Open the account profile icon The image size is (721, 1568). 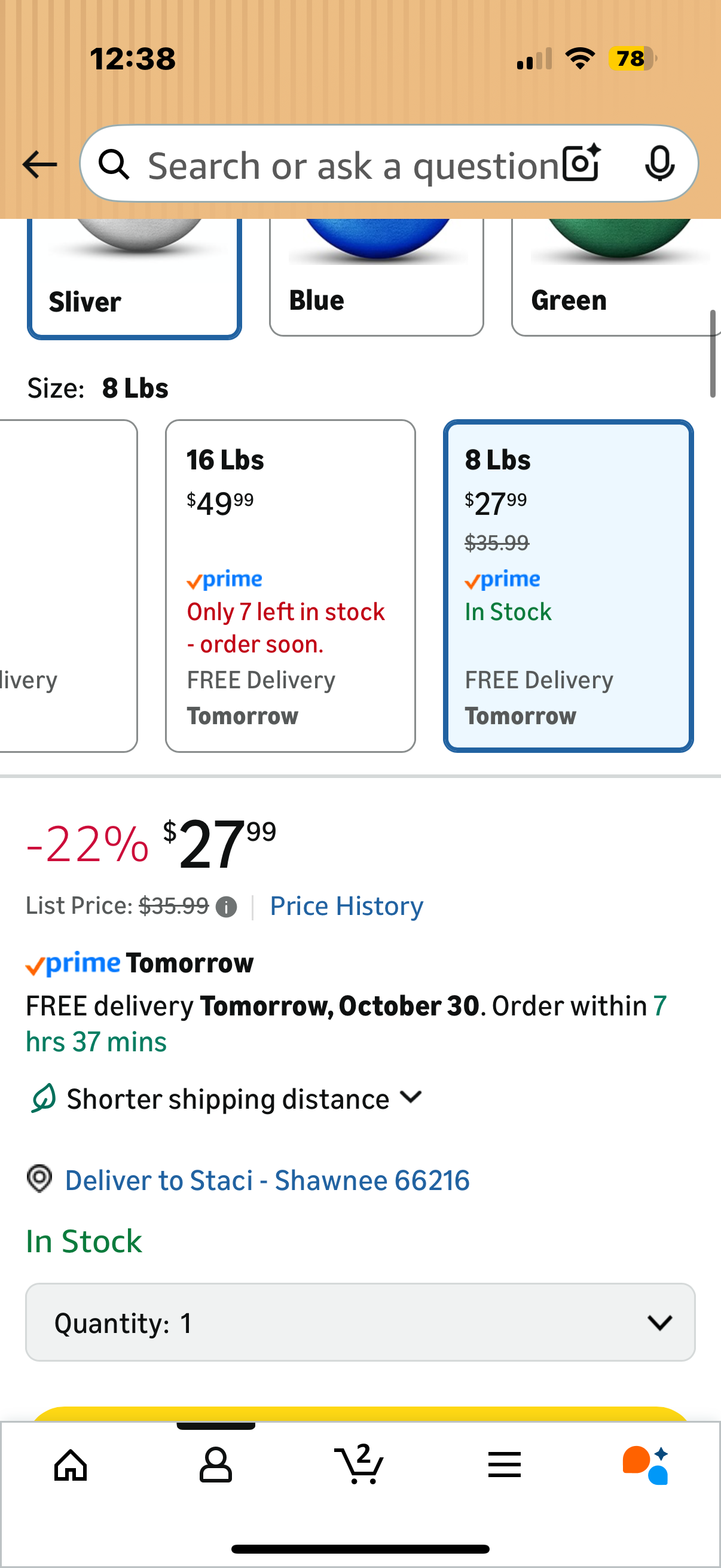(x=215, y=1465)
